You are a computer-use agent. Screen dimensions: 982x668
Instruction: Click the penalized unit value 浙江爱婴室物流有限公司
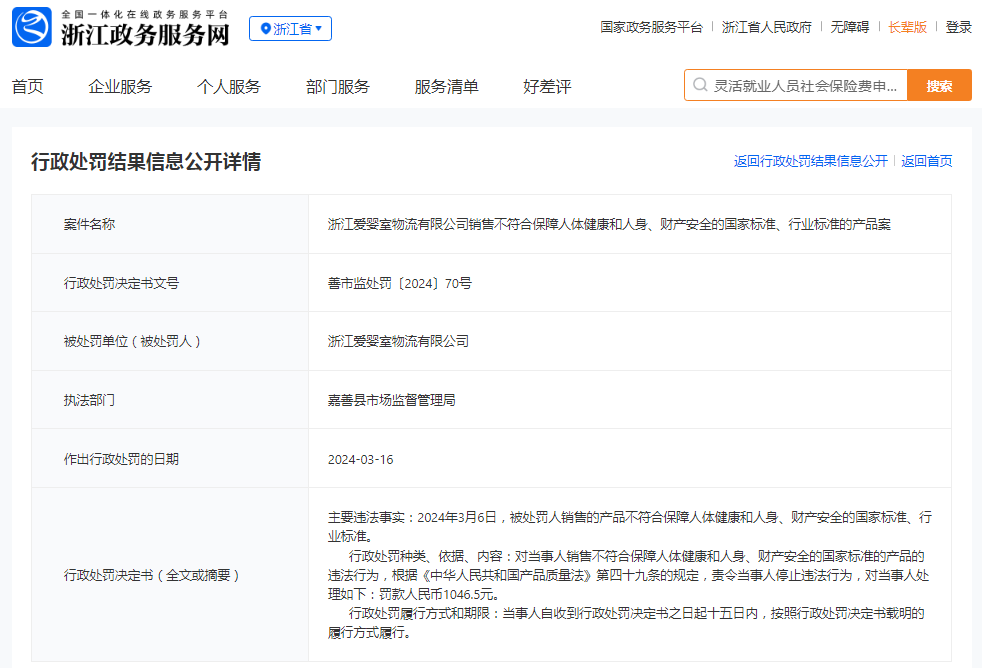click(x=398, y=341)
